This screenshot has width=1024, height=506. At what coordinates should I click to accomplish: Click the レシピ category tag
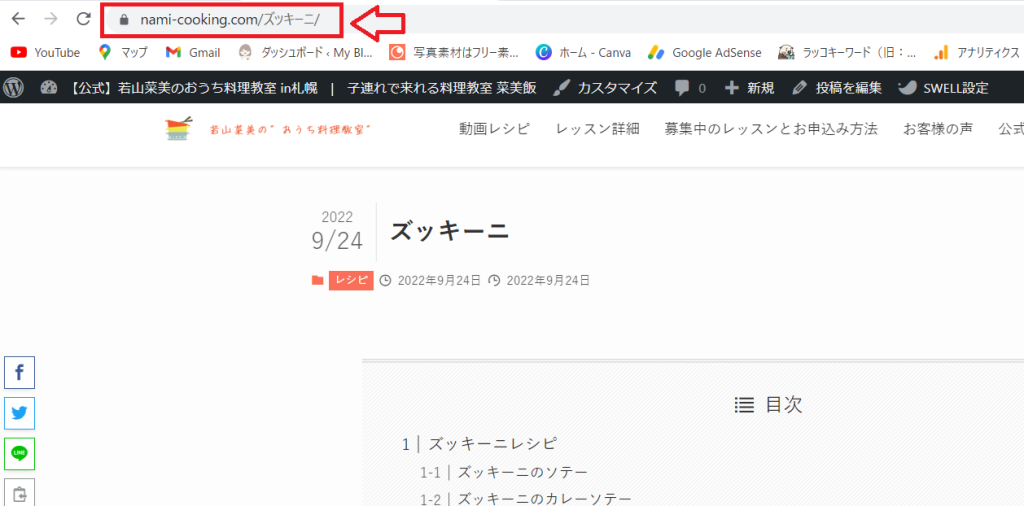[x=351, y=280]
